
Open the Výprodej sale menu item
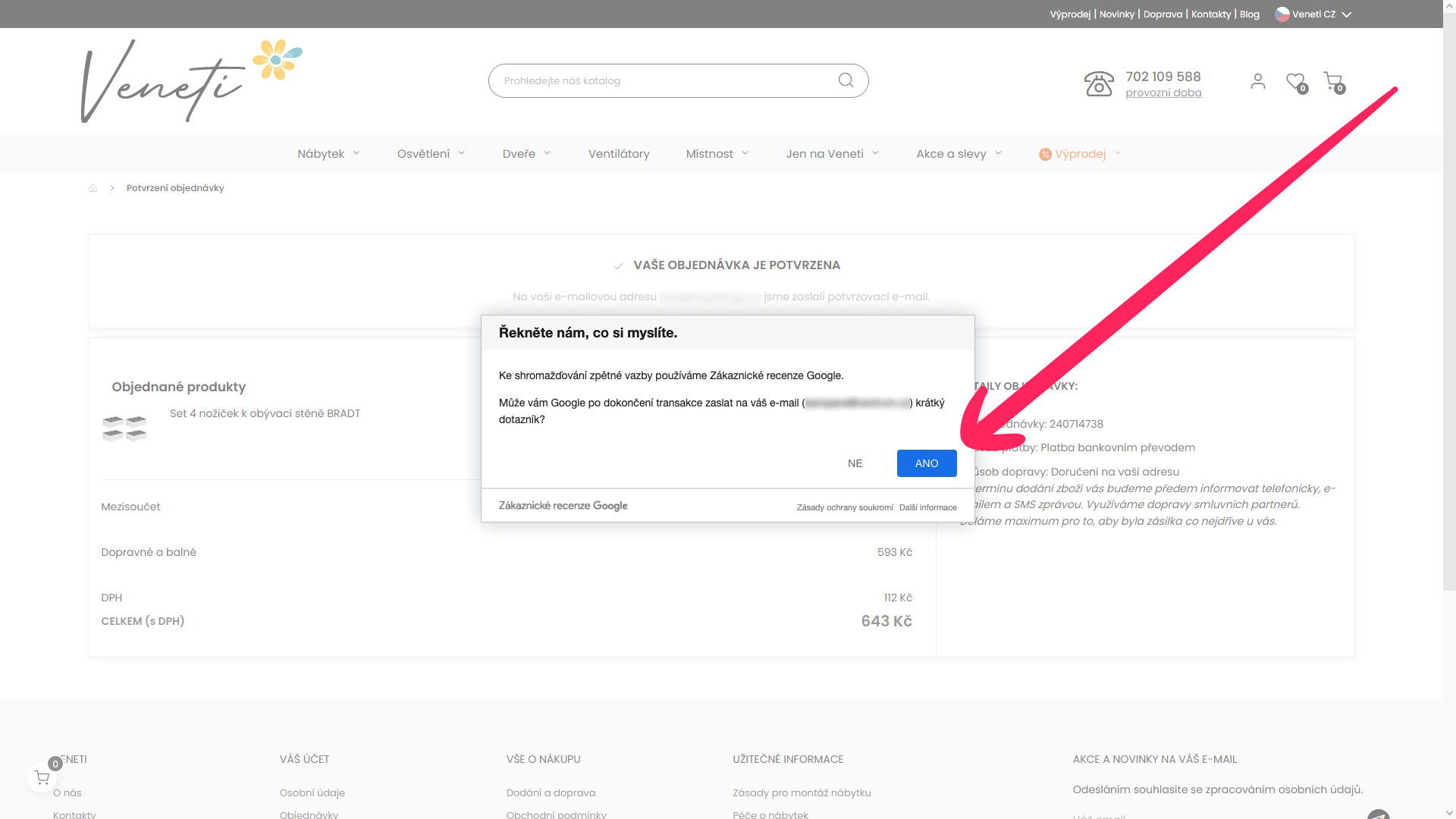[1079, 154]
